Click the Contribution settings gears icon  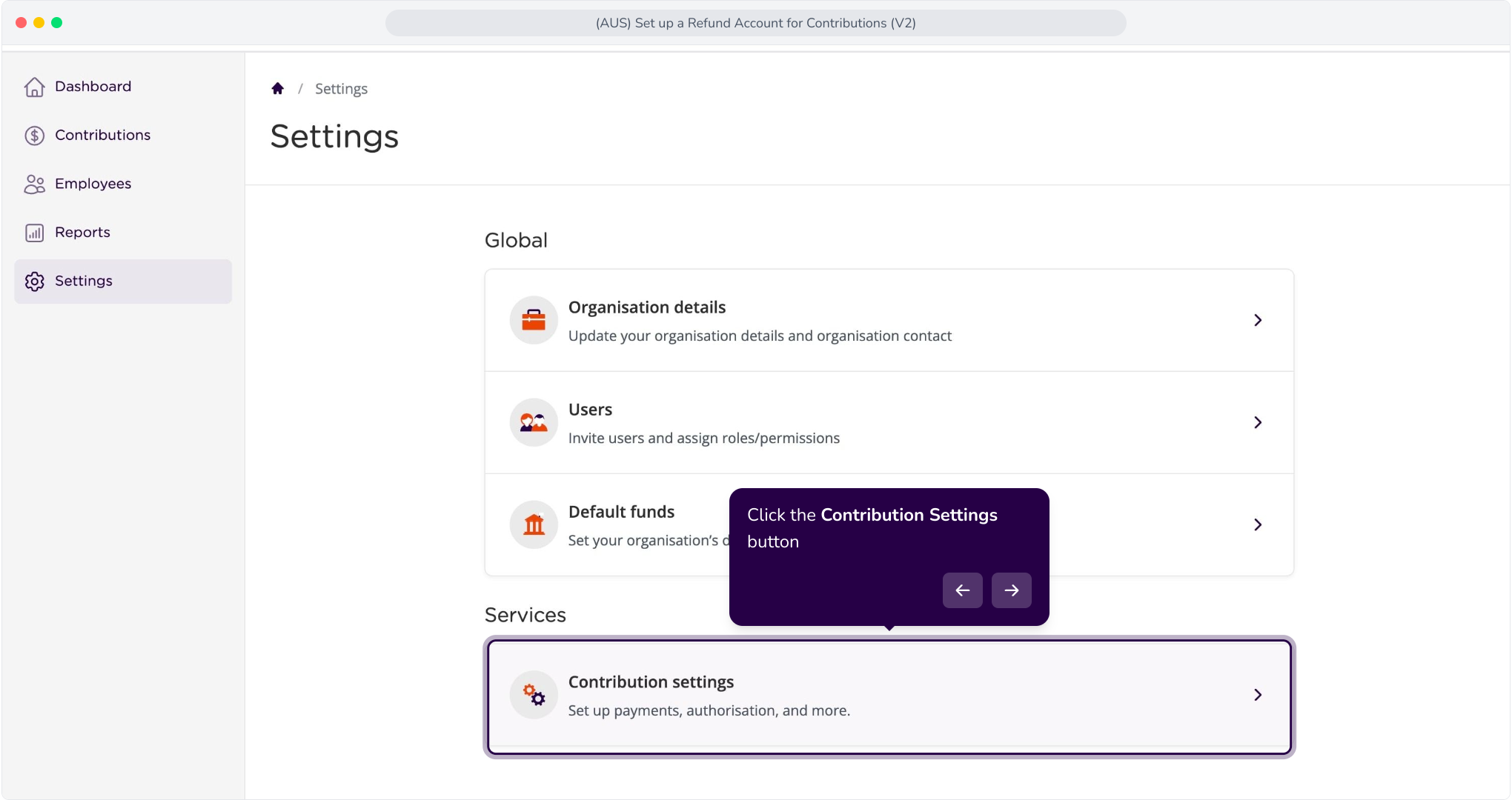(534, 695)
